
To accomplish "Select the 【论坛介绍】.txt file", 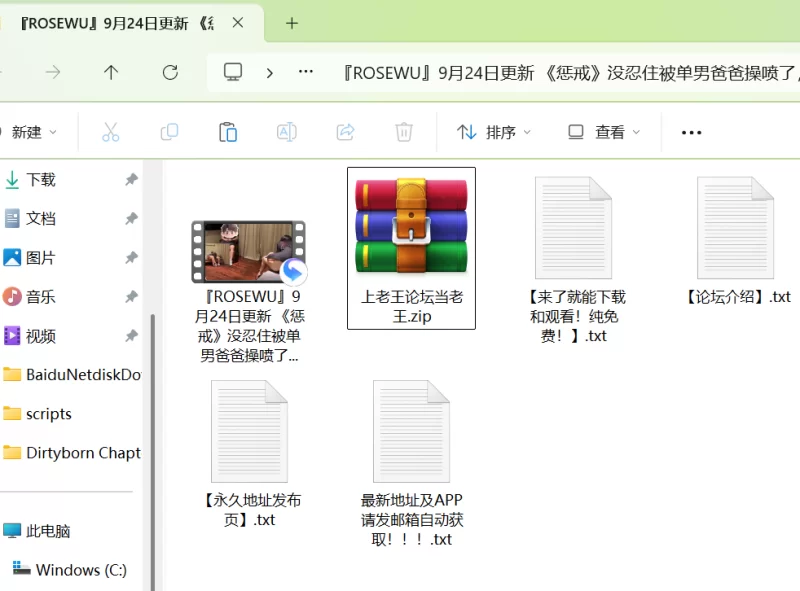I will tap(737, 241).
